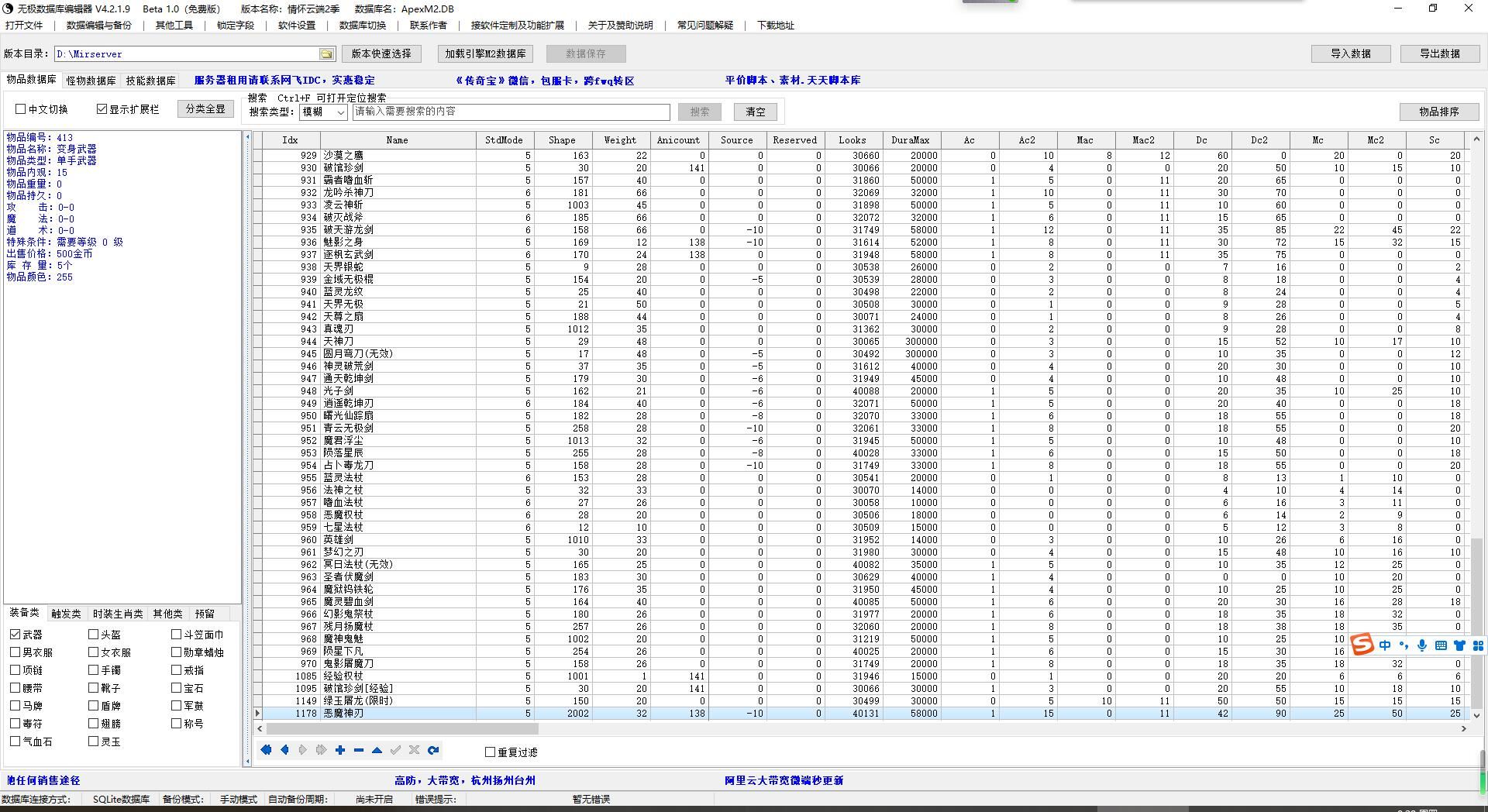Post edit with checkmark icon

(396, 750)
